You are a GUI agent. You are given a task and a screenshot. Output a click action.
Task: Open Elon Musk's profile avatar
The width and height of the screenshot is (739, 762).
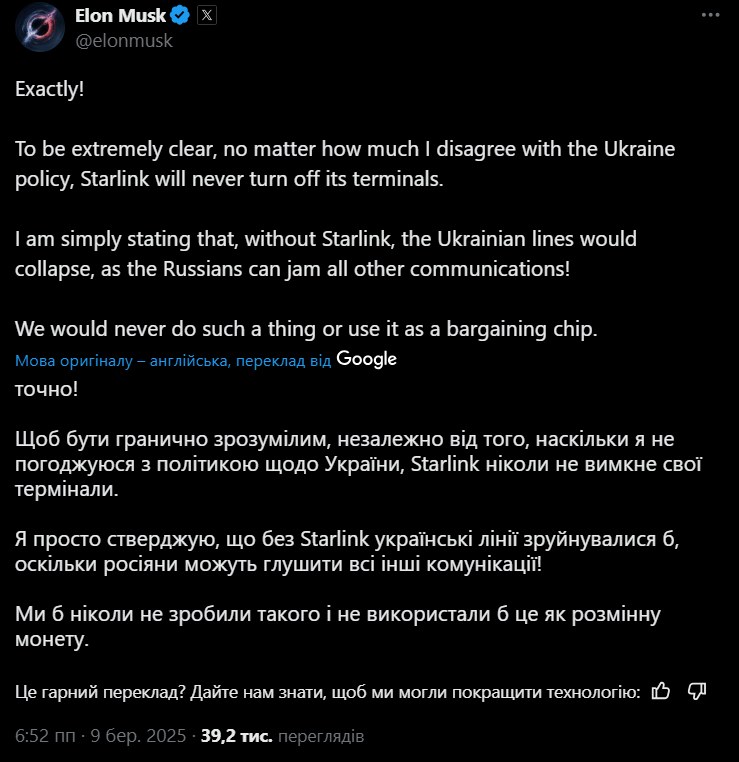pos(37,28)
